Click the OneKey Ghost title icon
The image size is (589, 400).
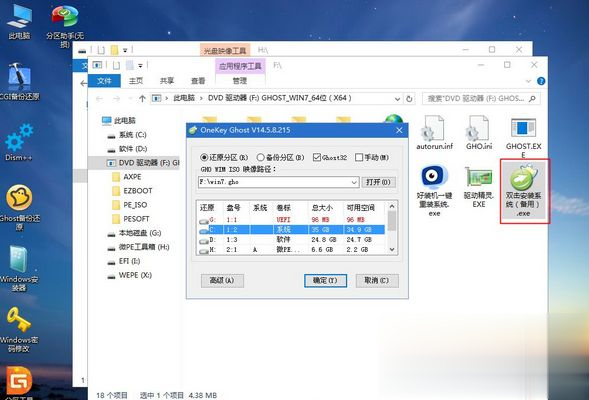[x=193, y=130]
